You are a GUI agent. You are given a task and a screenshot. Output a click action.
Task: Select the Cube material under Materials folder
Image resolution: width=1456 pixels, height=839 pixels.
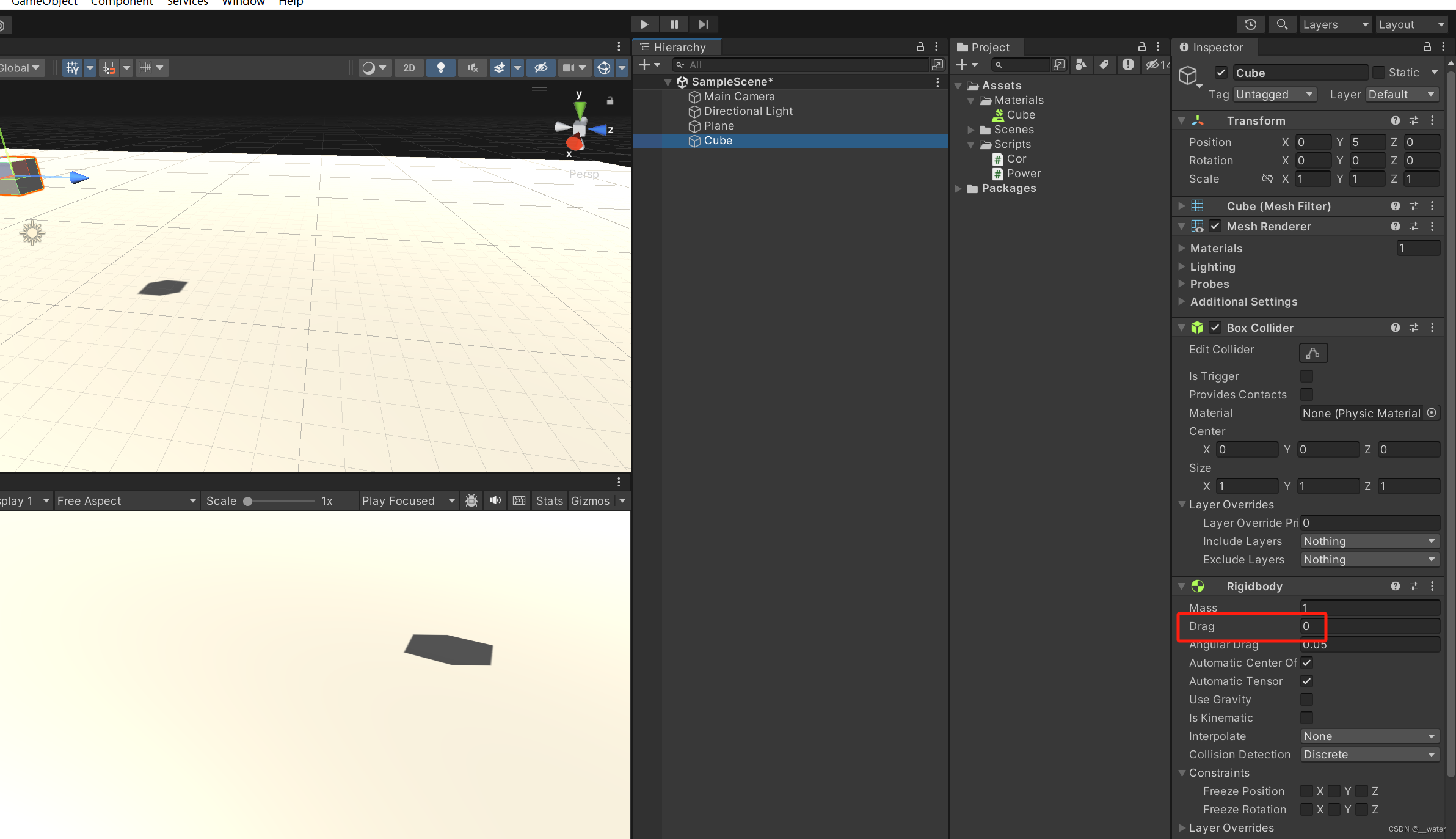[x=1022, y=115]
